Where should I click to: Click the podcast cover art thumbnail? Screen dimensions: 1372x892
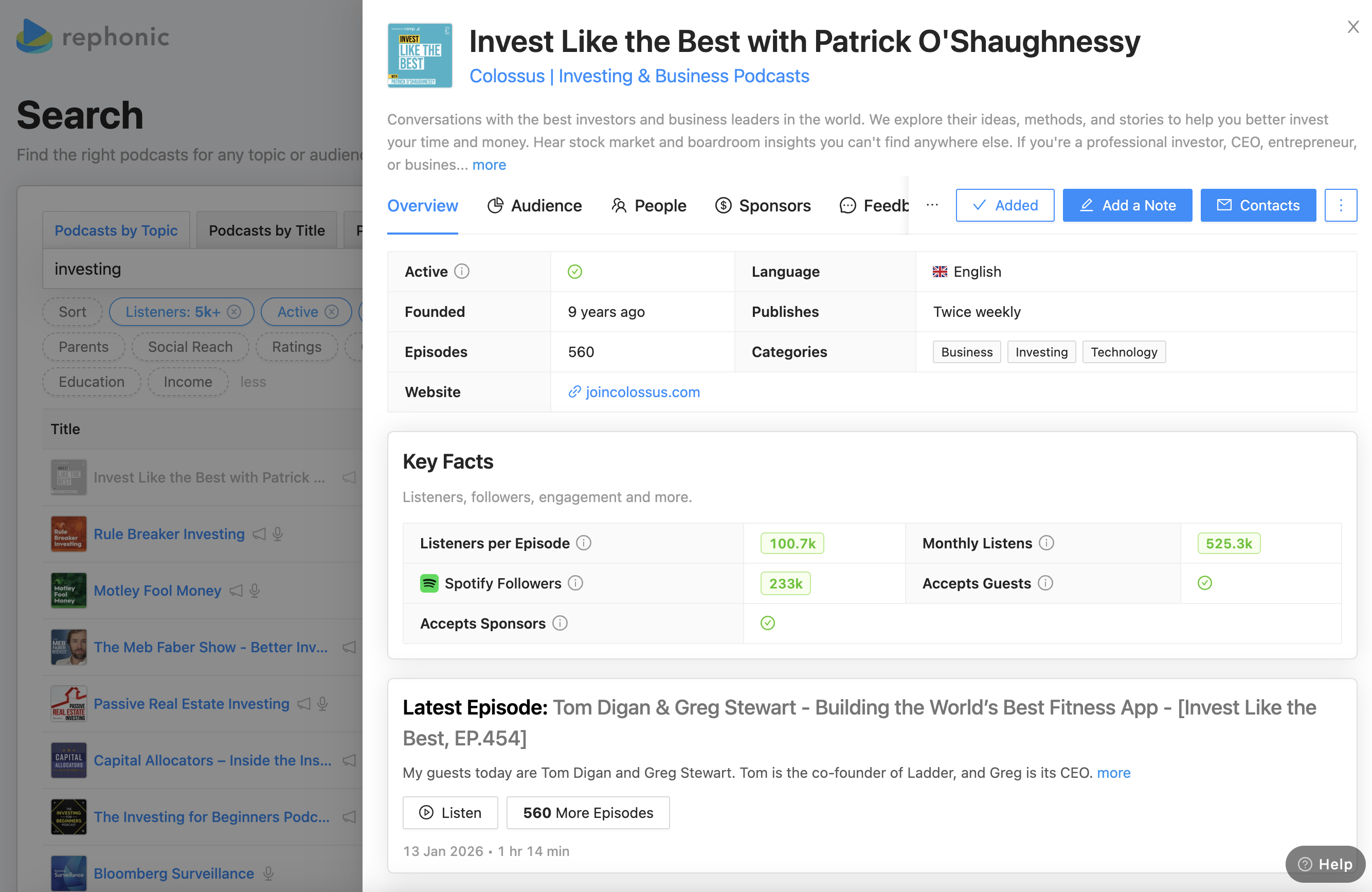click(420, 56)
